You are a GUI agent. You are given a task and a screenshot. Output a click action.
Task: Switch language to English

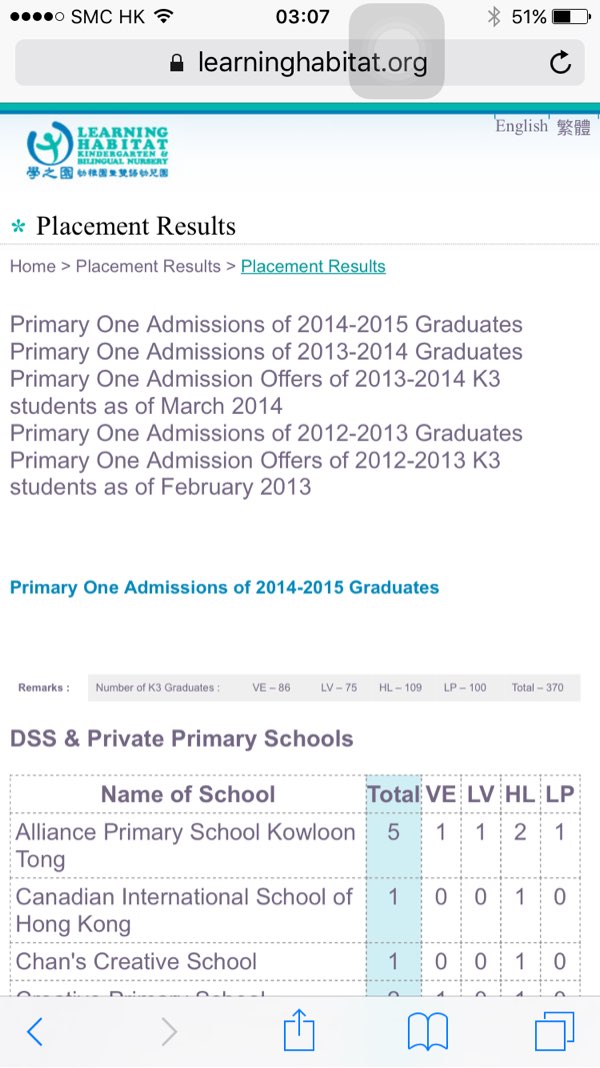(521, 126)
